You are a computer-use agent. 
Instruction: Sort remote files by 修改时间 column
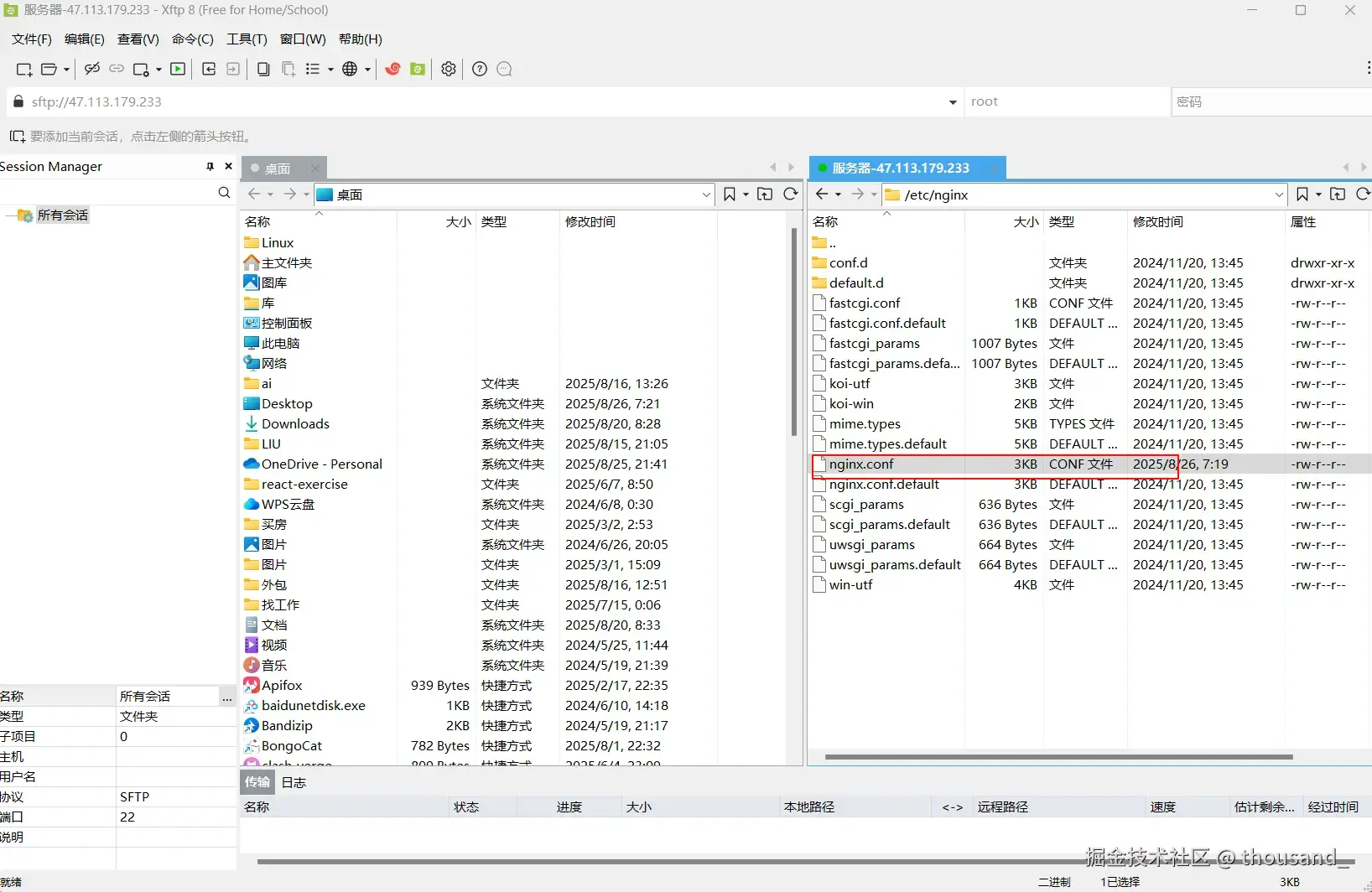click(x=1205, y=222)
